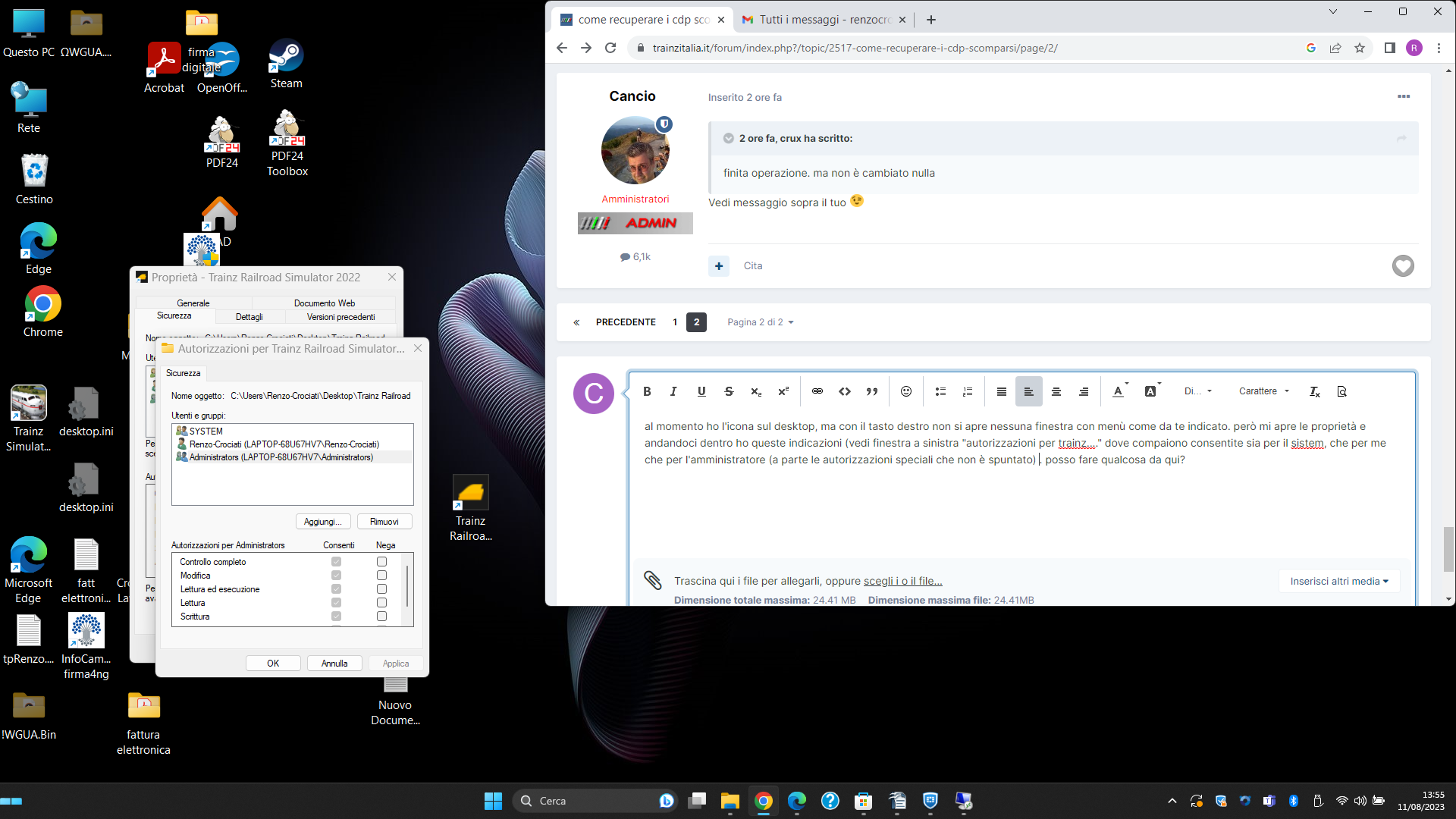This screenshot has width=1456, height=819.
Task: Align text right in the editor
Action: pos(1084,391)
